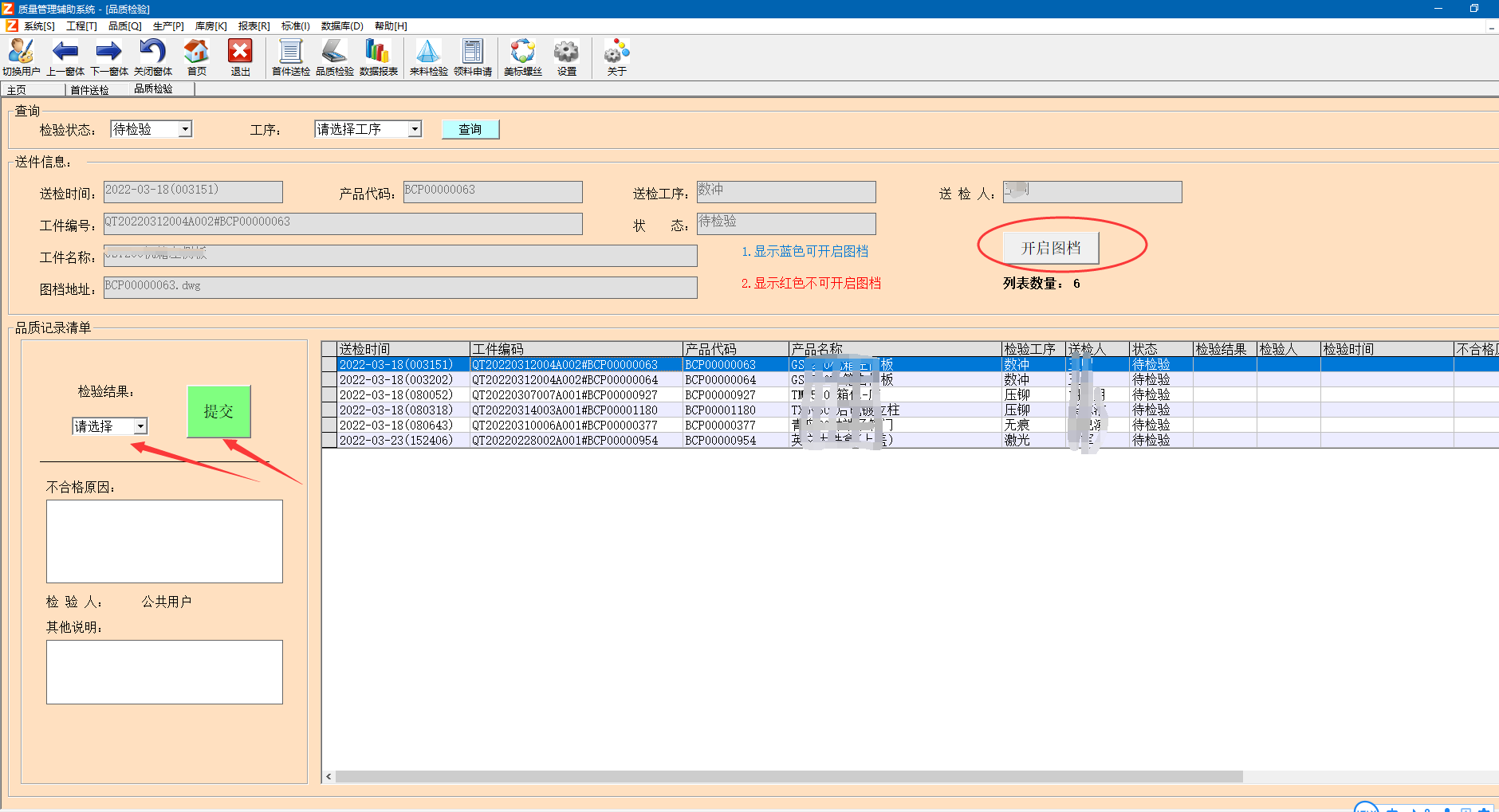This screenshot has width=1499, height=812.
Task: Open 品质检验 toolbar icon
Action: click(x=334, y=57)
